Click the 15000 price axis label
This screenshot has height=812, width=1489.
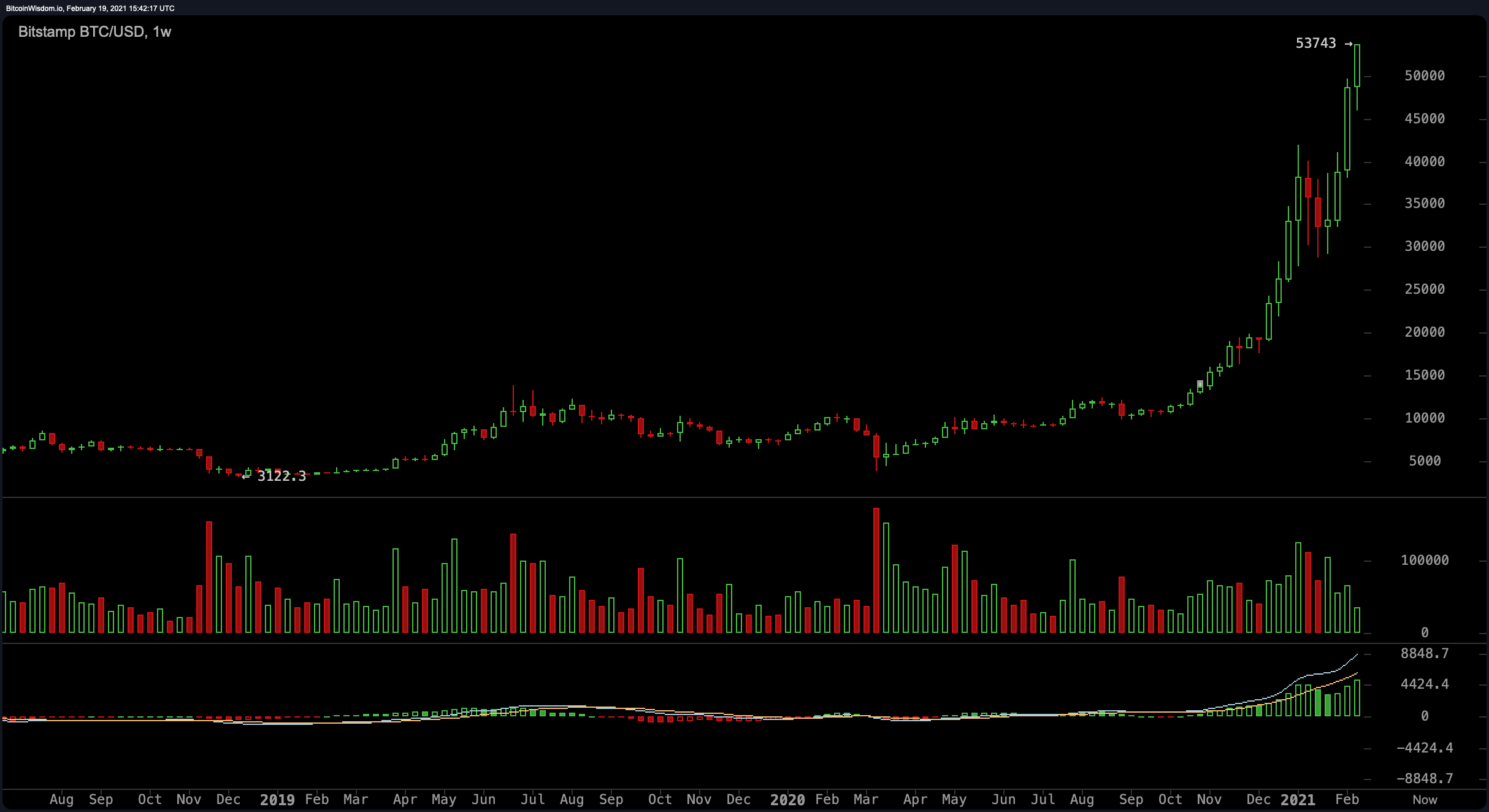[x=1425, y=375]
